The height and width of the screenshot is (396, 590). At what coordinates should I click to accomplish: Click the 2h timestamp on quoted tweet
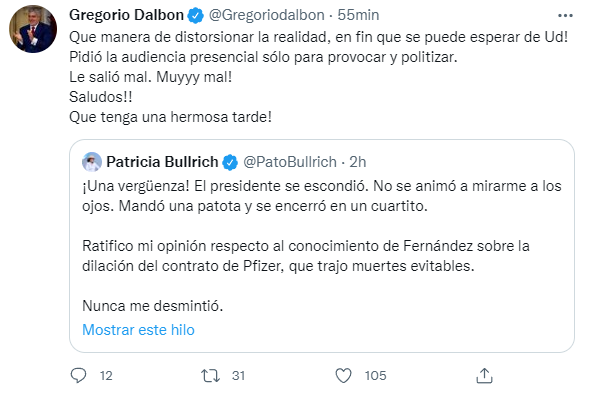[357, 162]
